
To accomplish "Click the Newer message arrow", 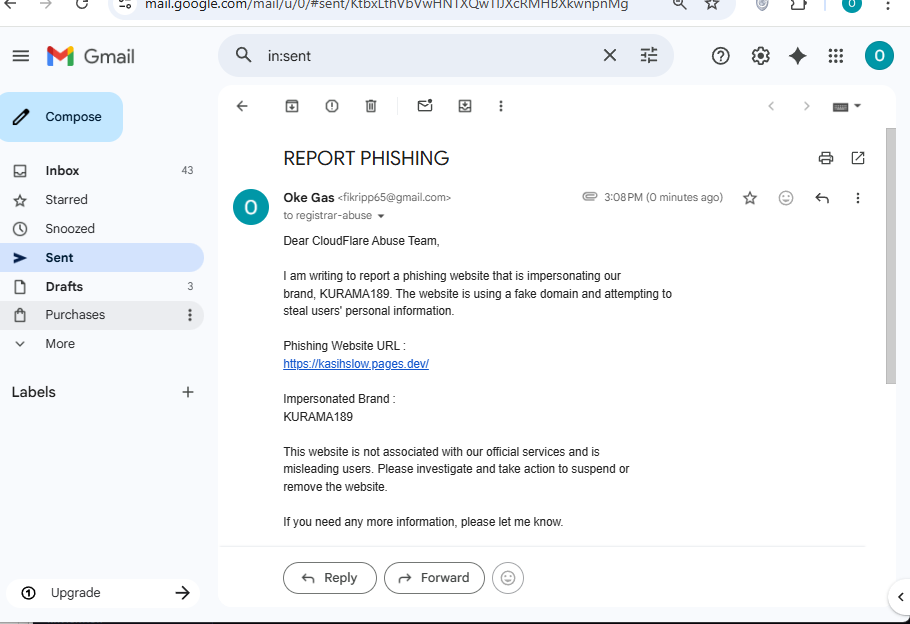I will click(x=771, y=106).
